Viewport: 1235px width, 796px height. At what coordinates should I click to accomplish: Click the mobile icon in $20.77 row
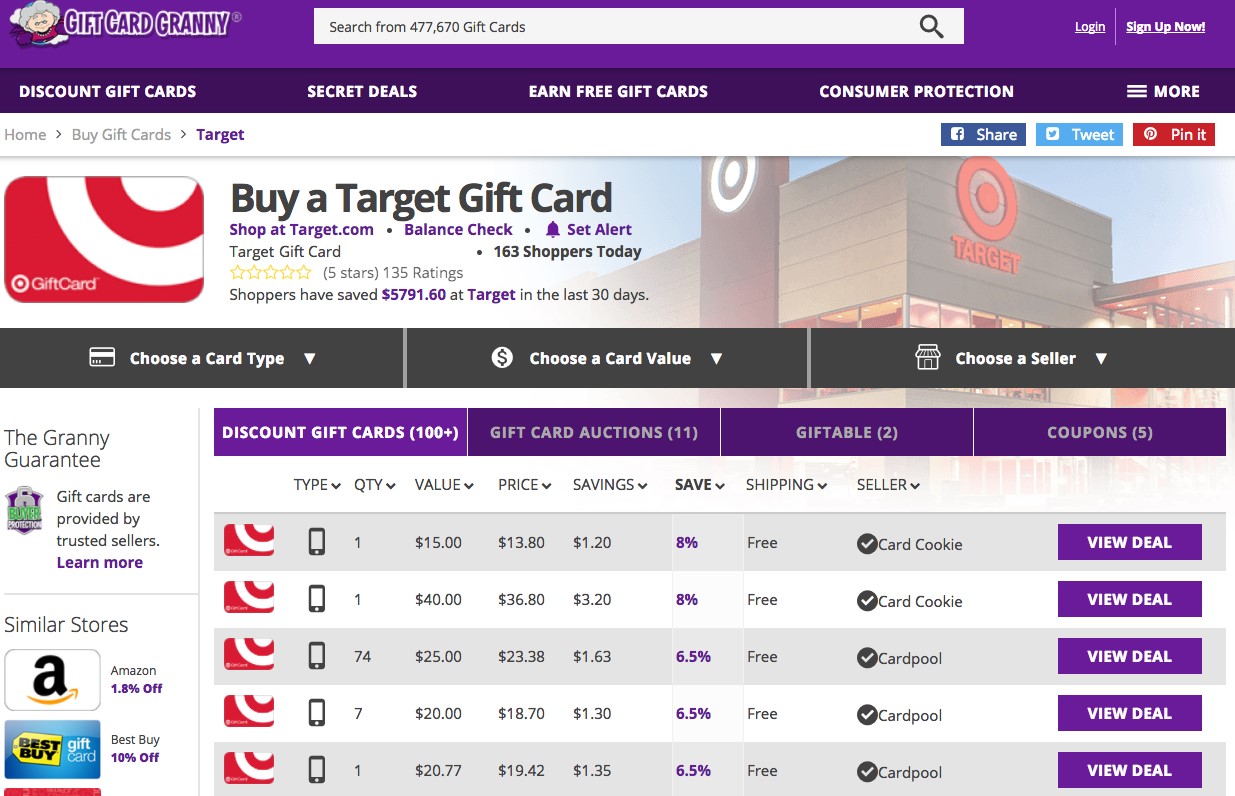[317, 770]
